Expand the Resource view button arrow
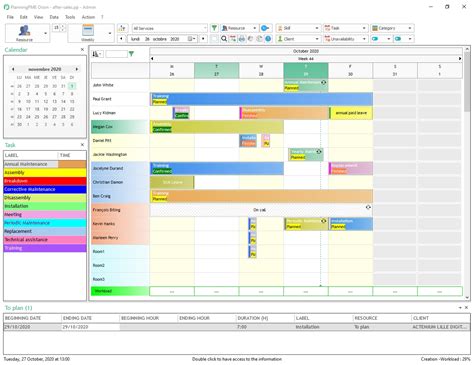Screen dimensions: 474x365 click(x=46, y=33)
